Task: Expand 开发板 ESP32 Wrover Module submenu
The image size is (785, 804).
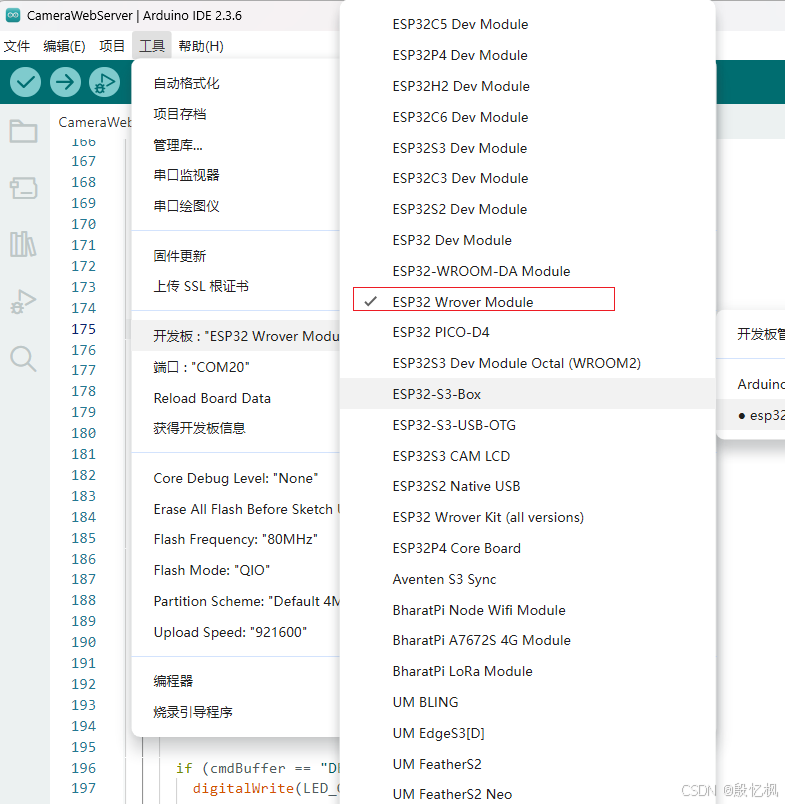Action: click(x=236, y=336)
